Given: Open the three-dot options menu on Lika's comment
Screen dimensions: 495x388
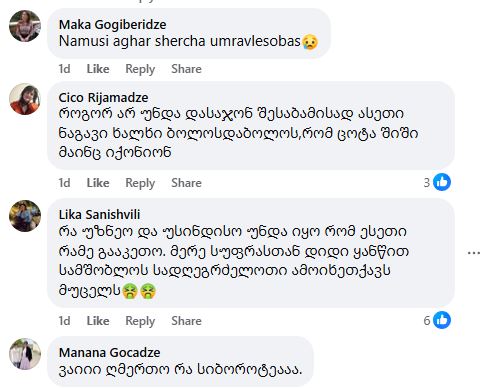Looking at the screenshot, I should [474, 253].
